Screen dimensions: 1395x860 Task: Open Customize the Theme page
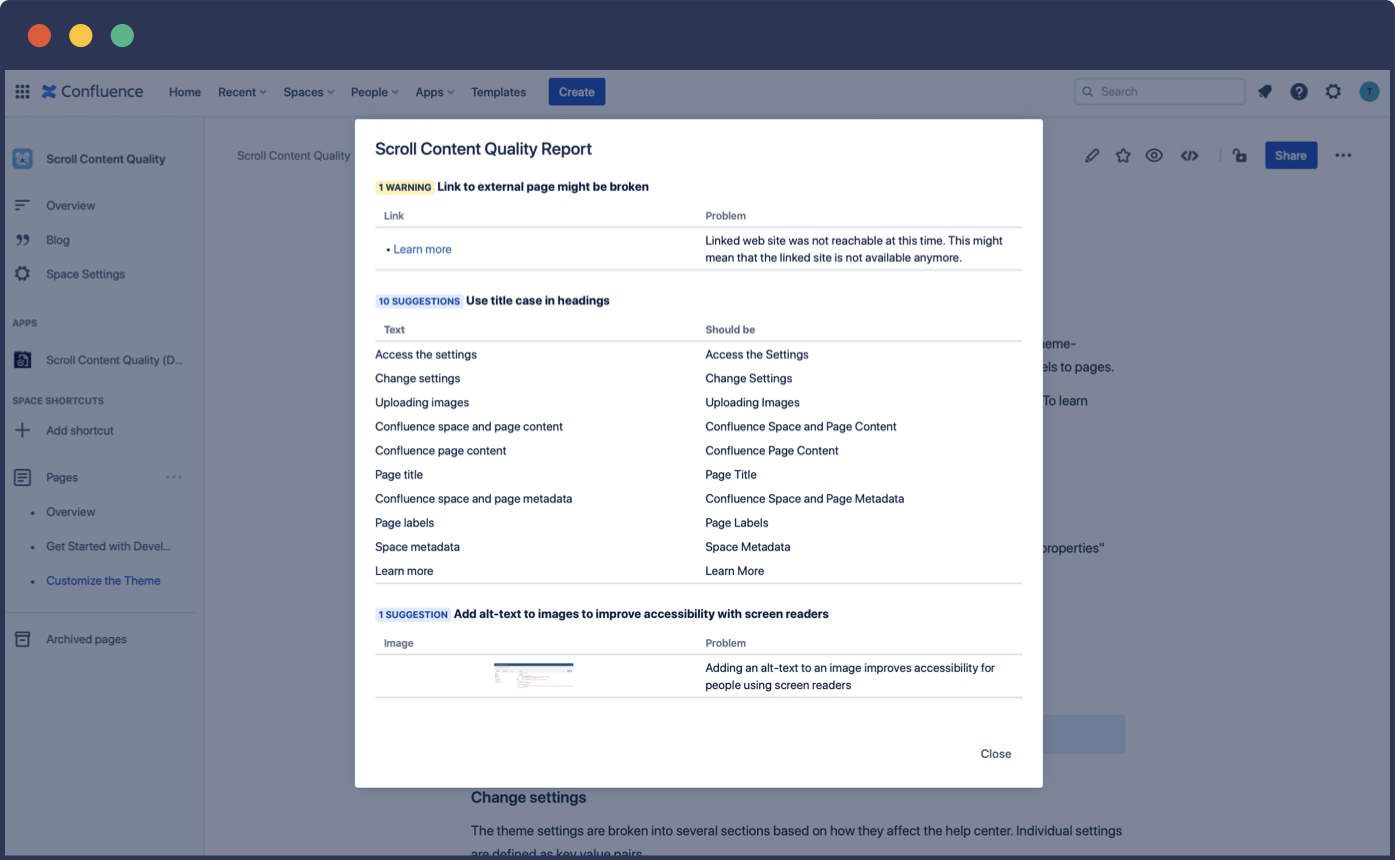pyautogui.click(x=103, y=581)
